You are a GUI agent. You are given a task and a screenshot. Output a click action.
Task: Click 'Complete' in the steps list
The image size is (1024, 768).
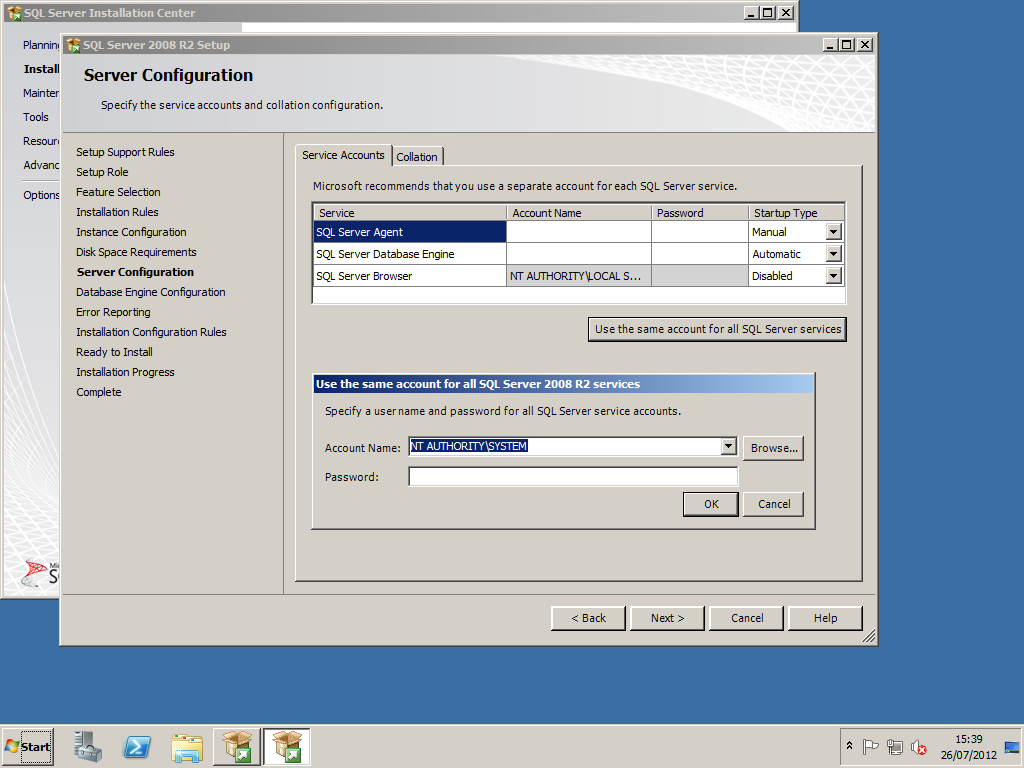pyautogui.click(x=99, y=392)
